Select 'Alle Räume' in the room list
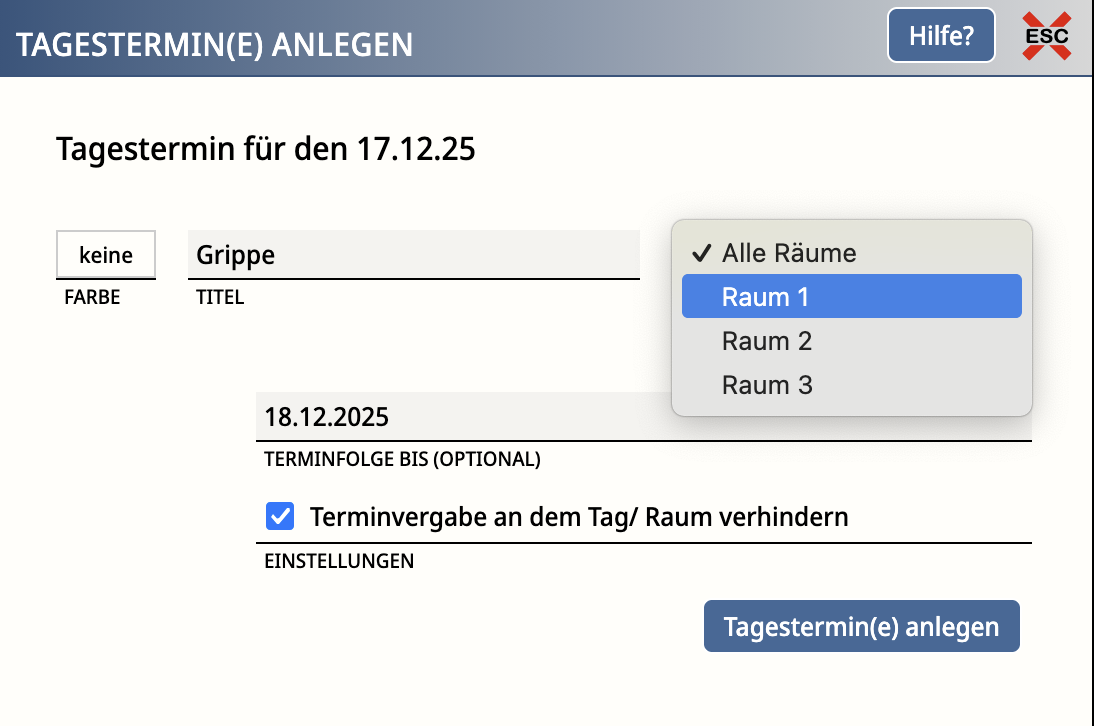 (x=788, y=253)
